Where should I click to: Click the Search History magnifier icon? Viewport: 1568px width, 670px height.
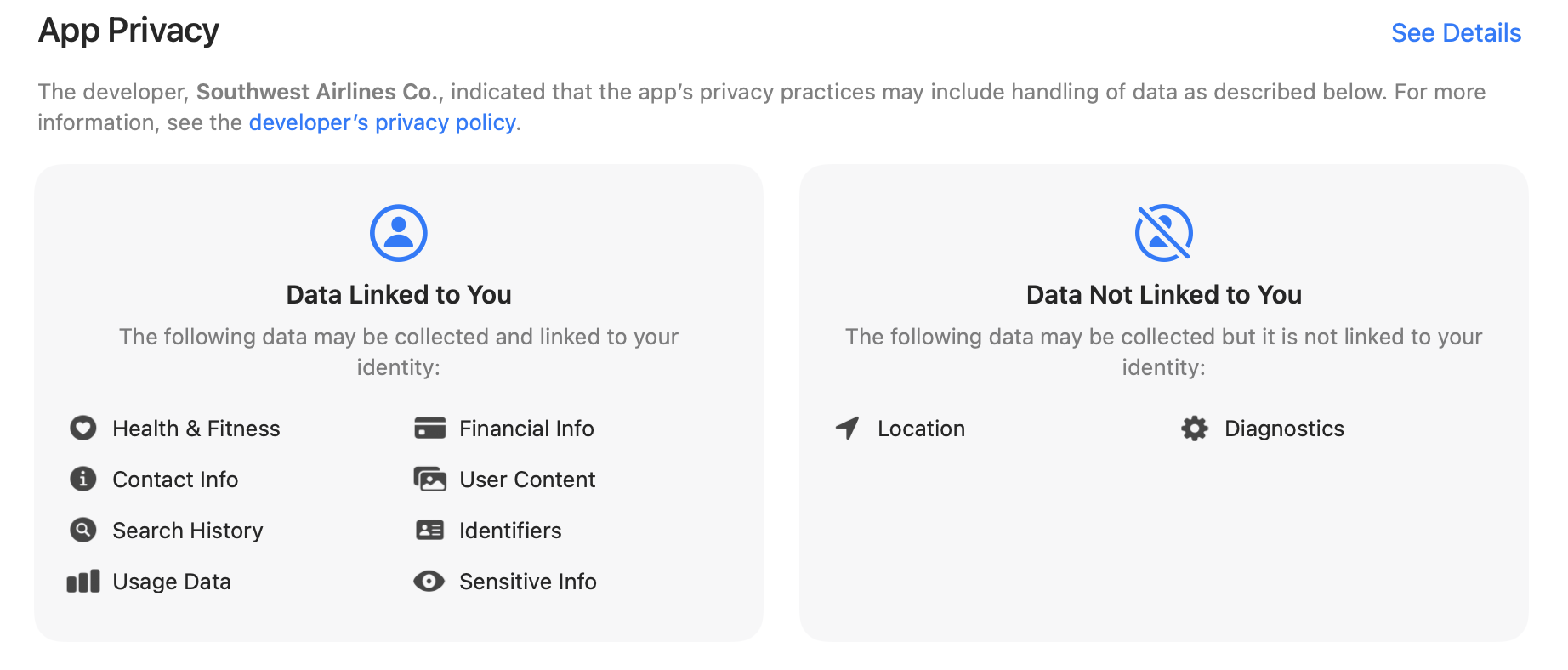pos(82,530)
